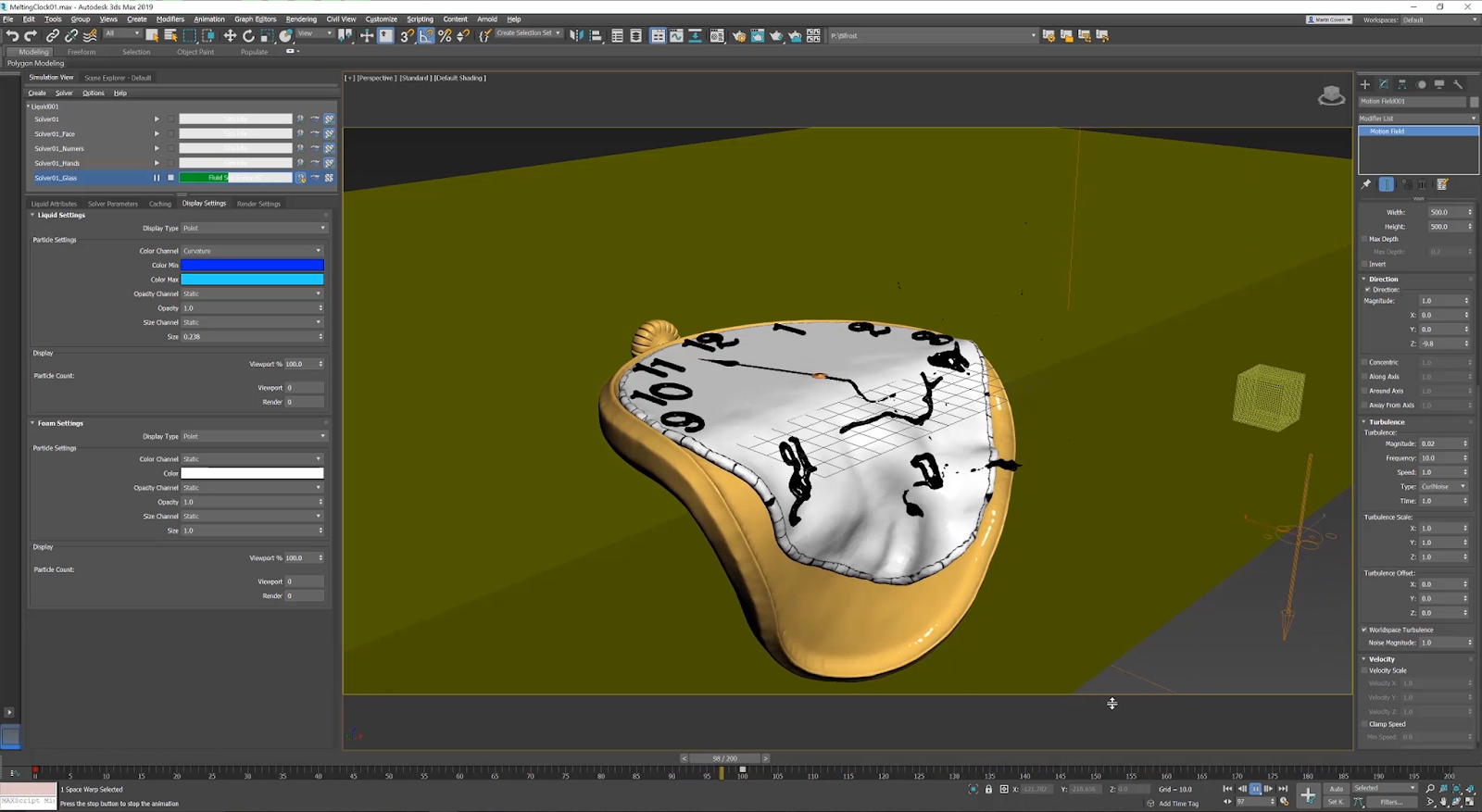Click the Align tool icon
Image resolution: width=1482 pixels, height=812 pixels.
596,36
